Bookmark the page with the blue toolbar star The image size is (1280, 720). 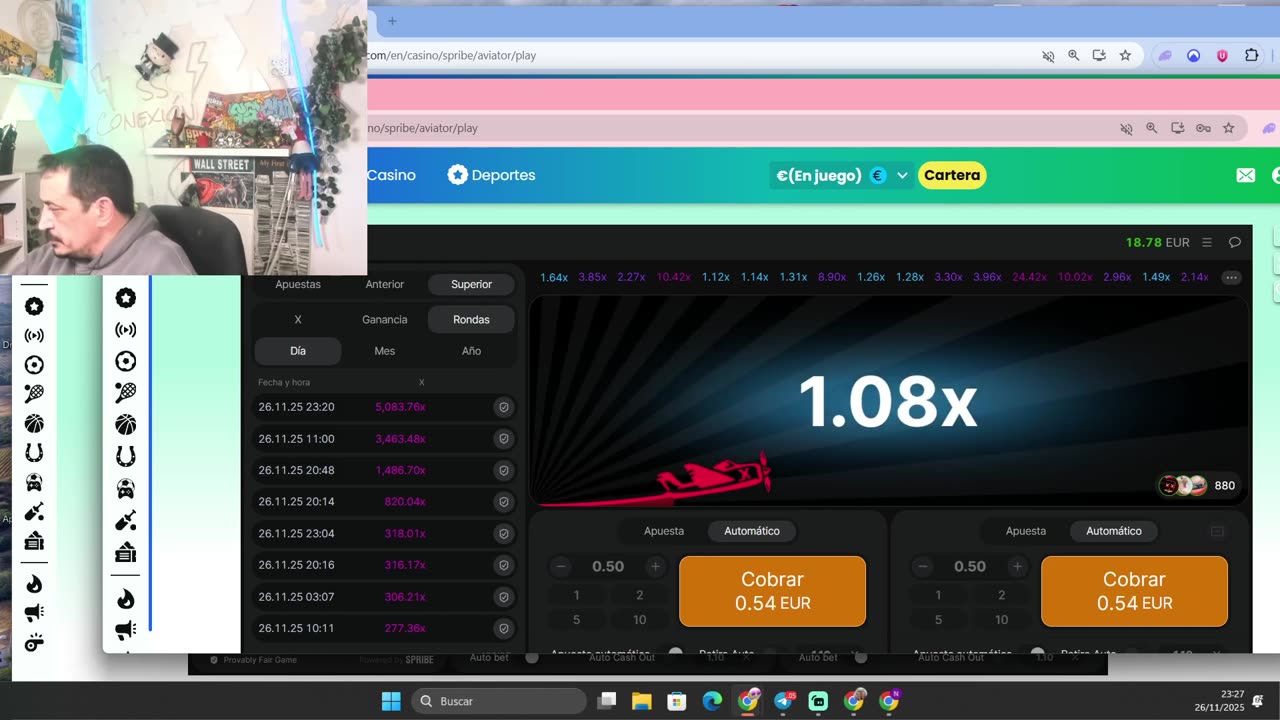point(1125,56)
